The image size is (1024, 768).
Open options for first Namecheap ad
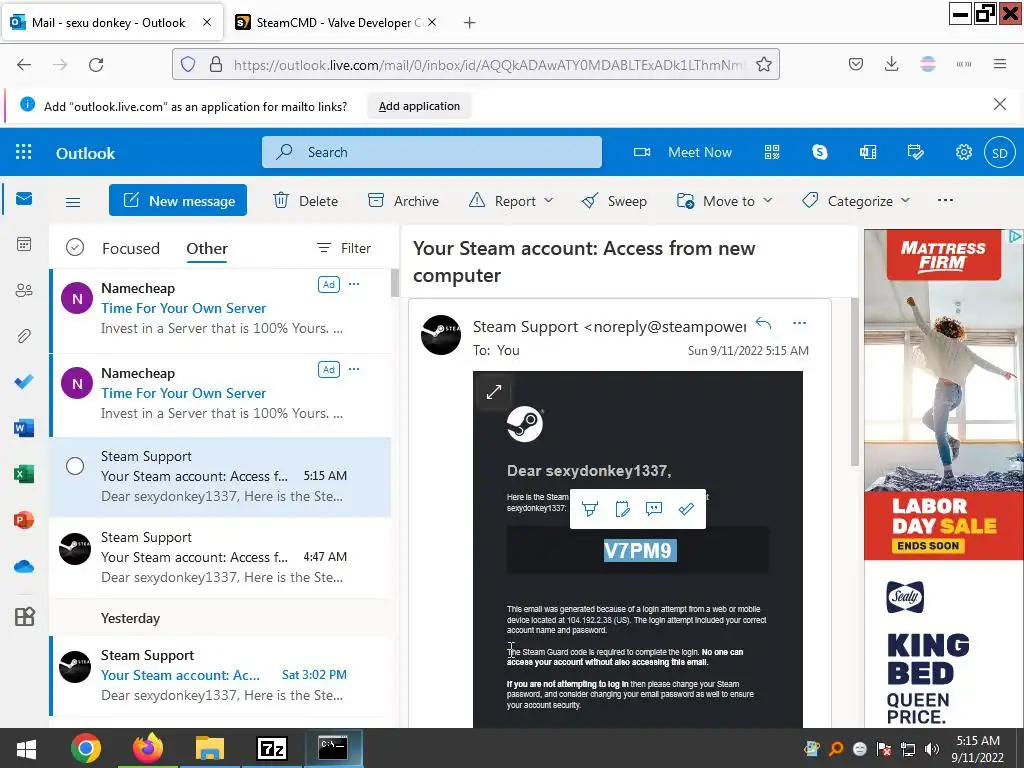click(354, 284)
